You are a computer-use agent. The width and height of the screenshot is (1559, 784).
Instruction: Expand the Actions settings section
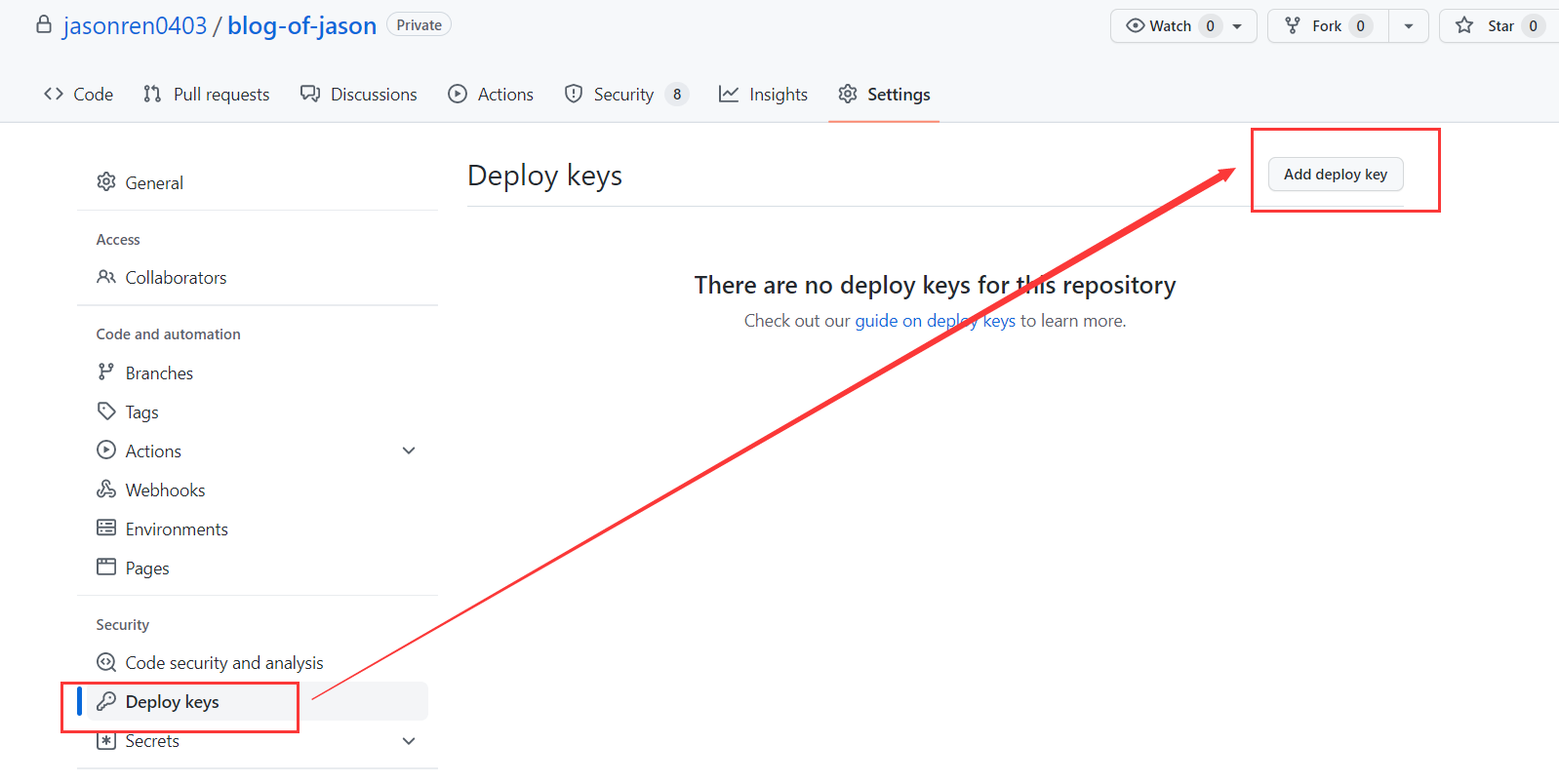click(x=409, y=451)
